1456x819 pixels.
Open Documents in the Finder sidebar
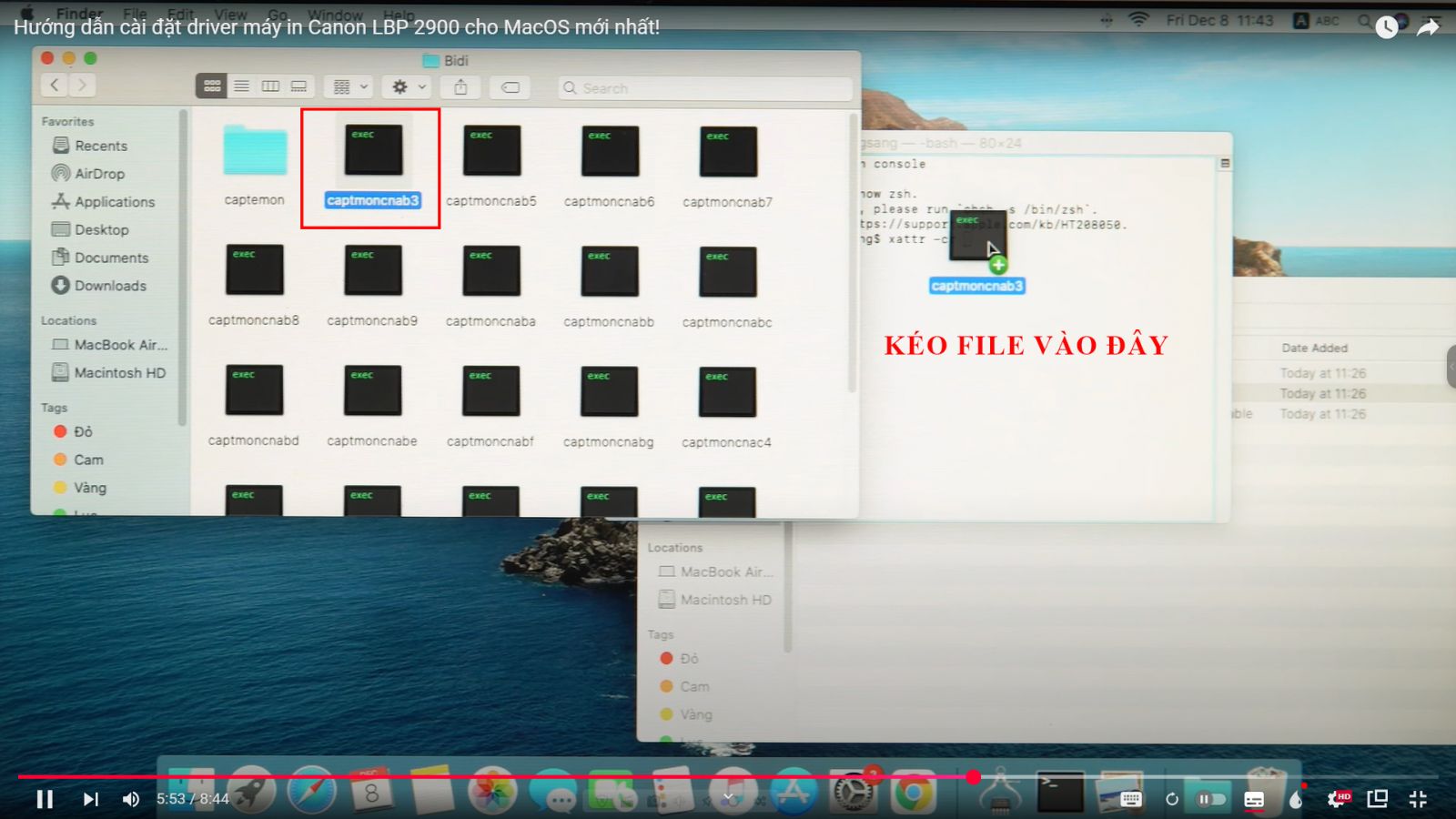pyautogui.click(x=100, y=258)
